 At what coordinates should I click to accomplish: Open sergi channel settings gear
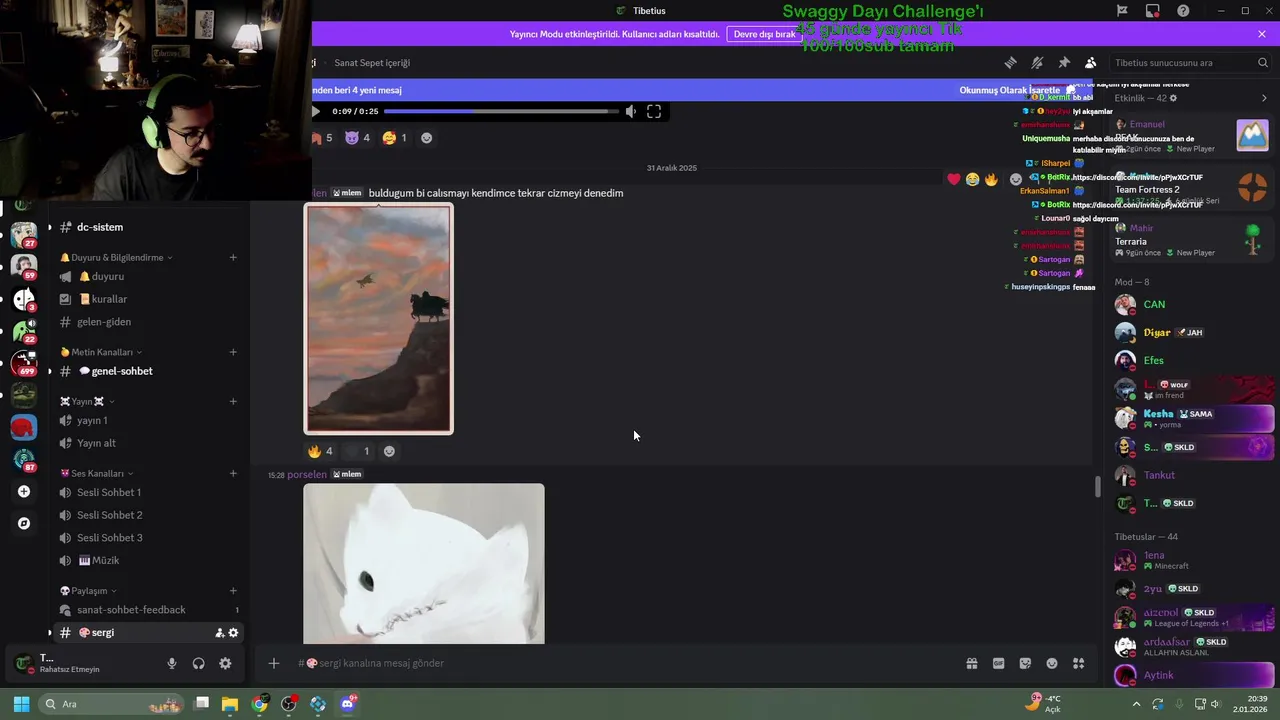pyautogui.click(x=234, y=633)
